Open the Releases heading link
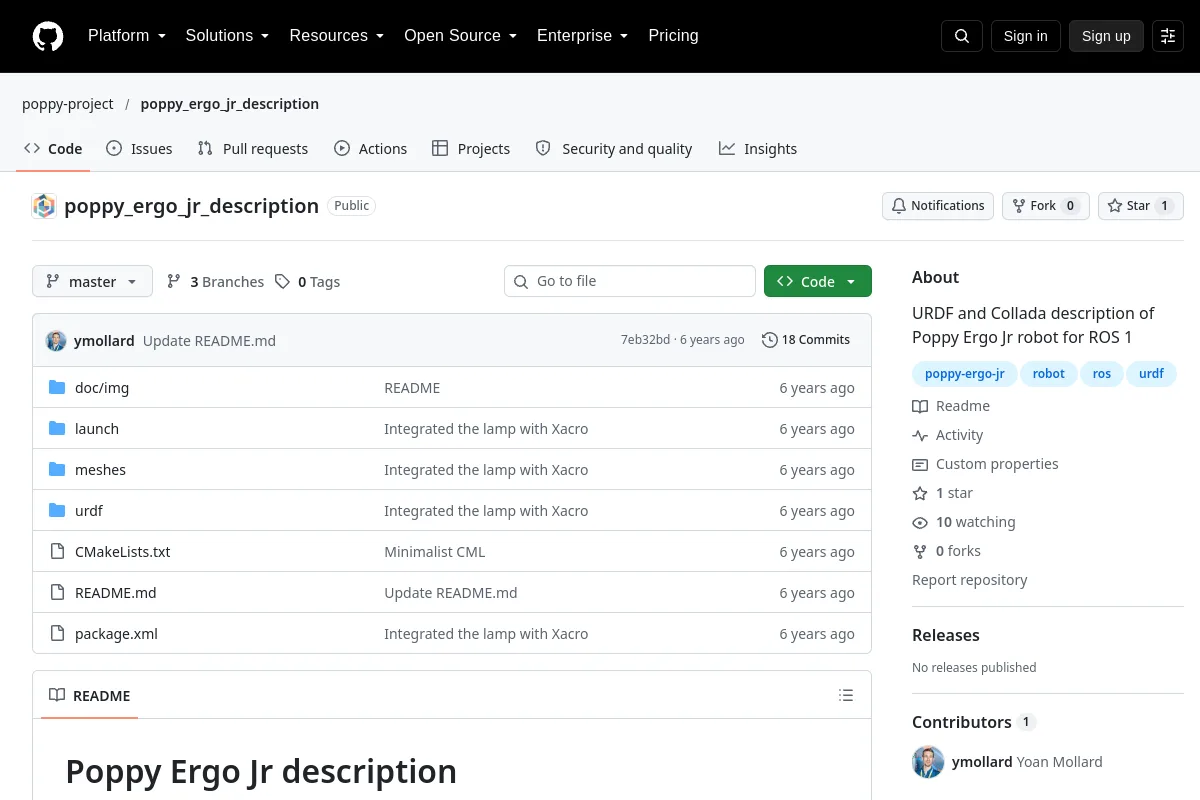Image resolution: width=1200 pixels, height=800 pixels. point(945,635)
